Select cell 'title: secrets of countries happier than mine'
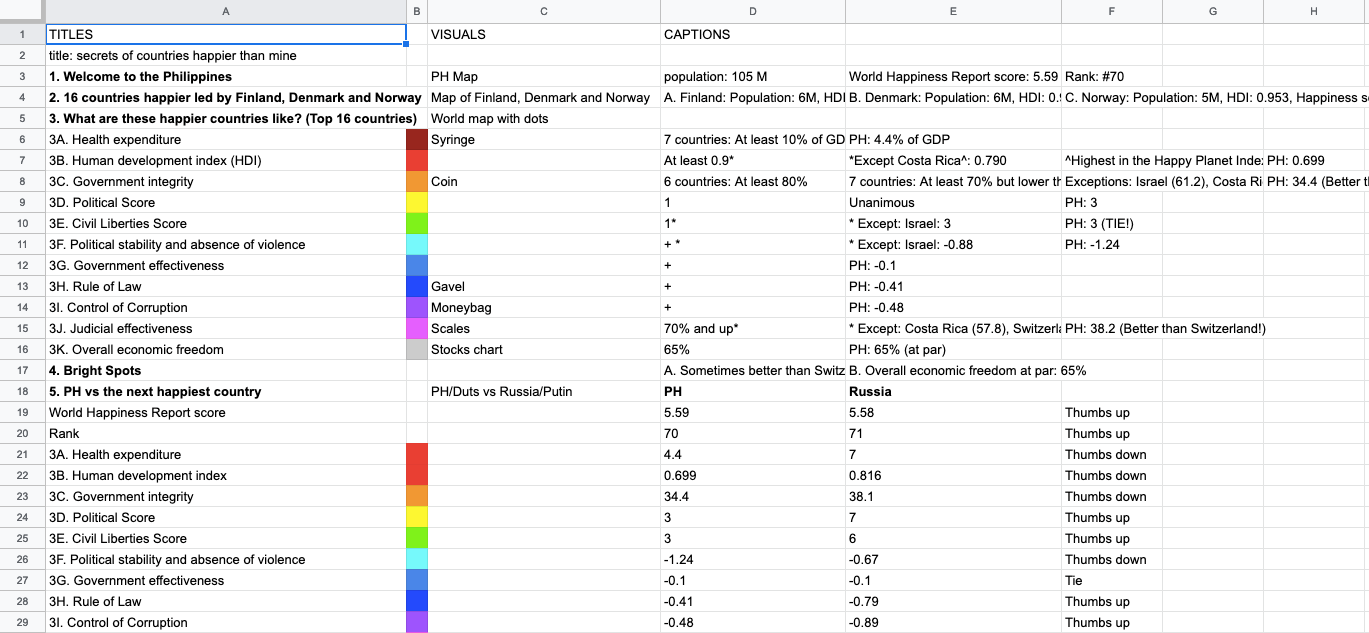Image resolution: width=1369 pixels, height=633 pixels. click(225, 55)
